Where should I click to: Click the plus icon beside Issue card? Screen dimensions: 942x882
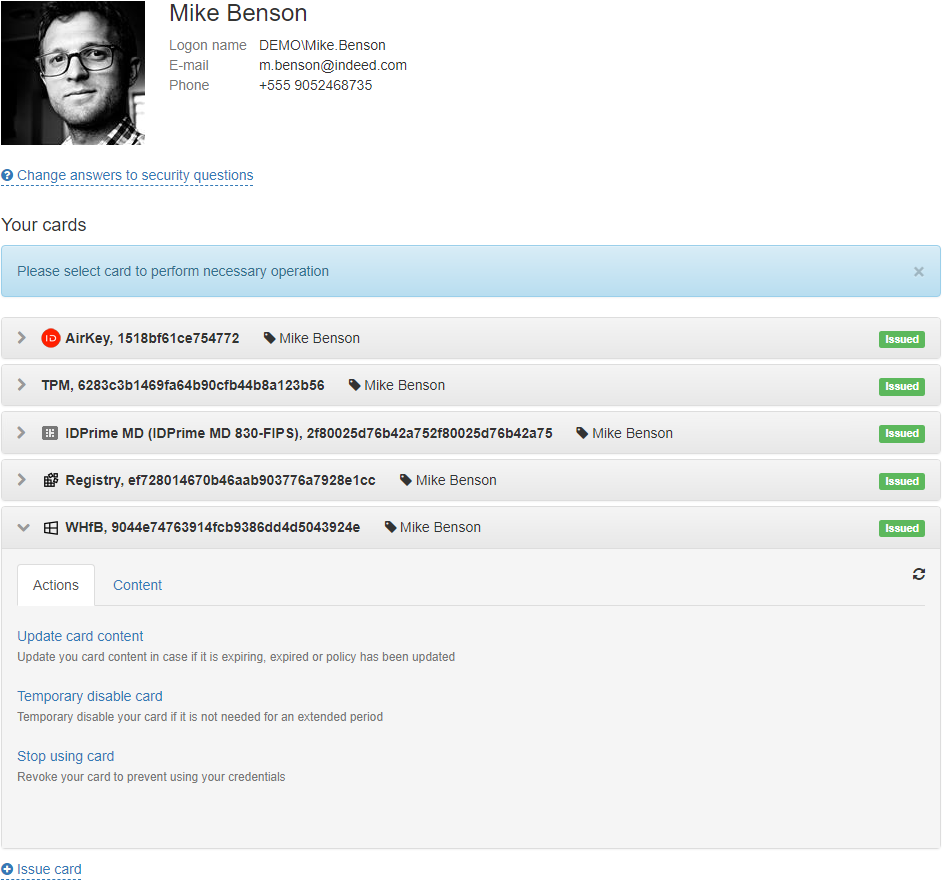pos(7,870)
